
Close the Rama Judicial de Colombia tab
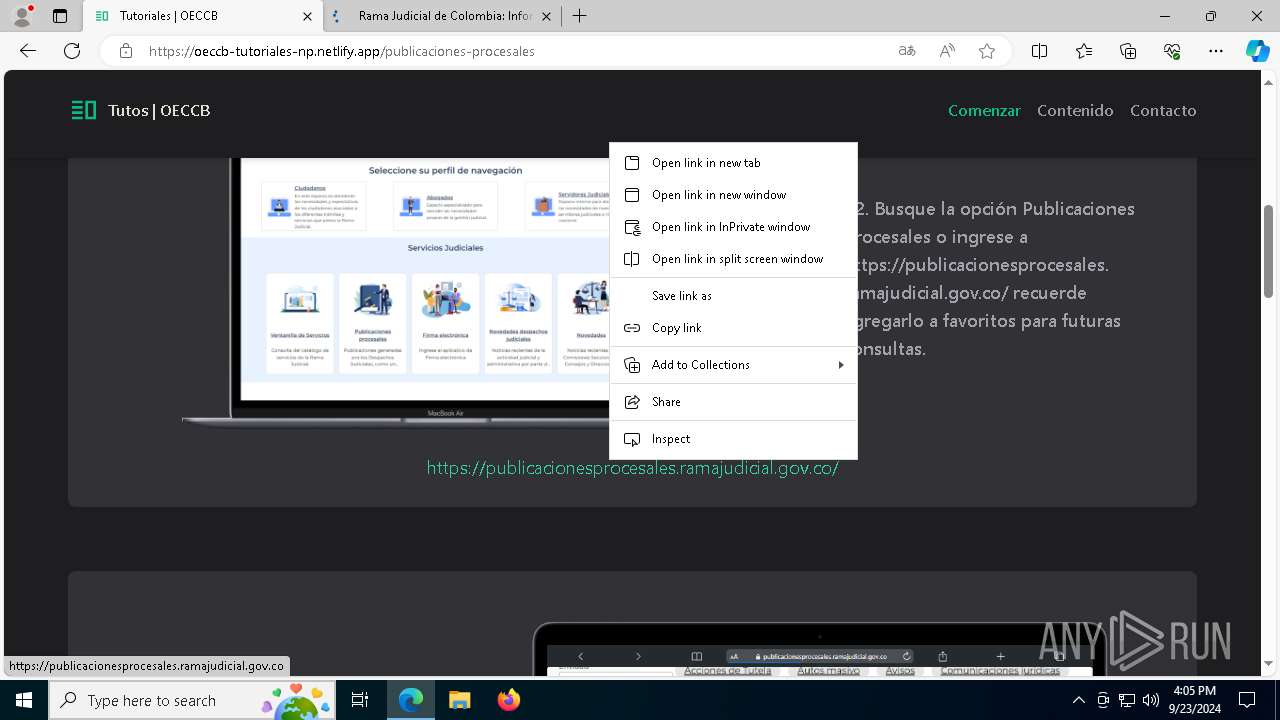tap(546, 16)
